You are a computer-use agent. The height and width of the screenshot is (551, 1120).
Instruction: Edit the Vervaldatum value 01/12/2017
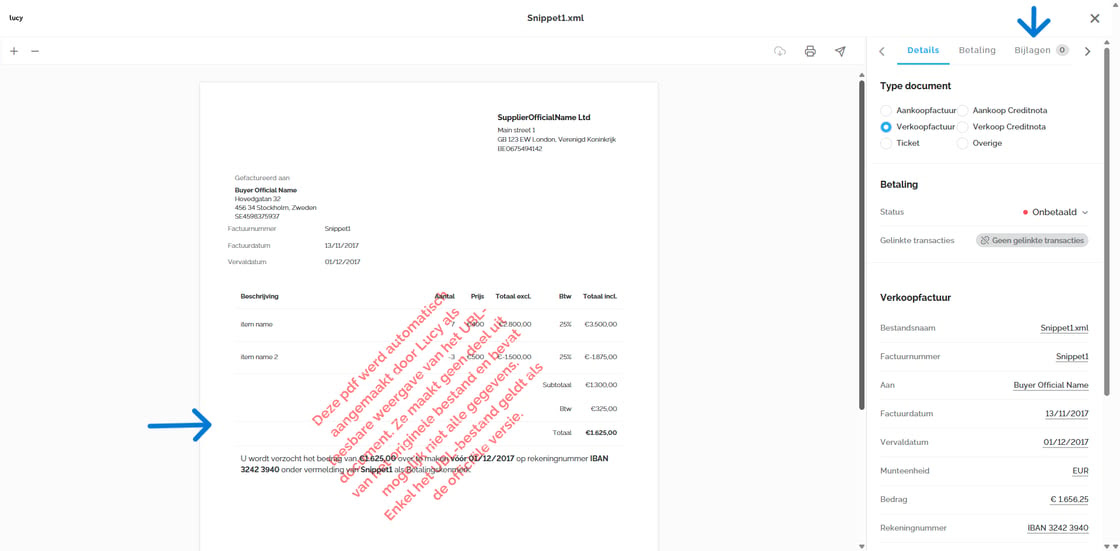coord(1066,442)
